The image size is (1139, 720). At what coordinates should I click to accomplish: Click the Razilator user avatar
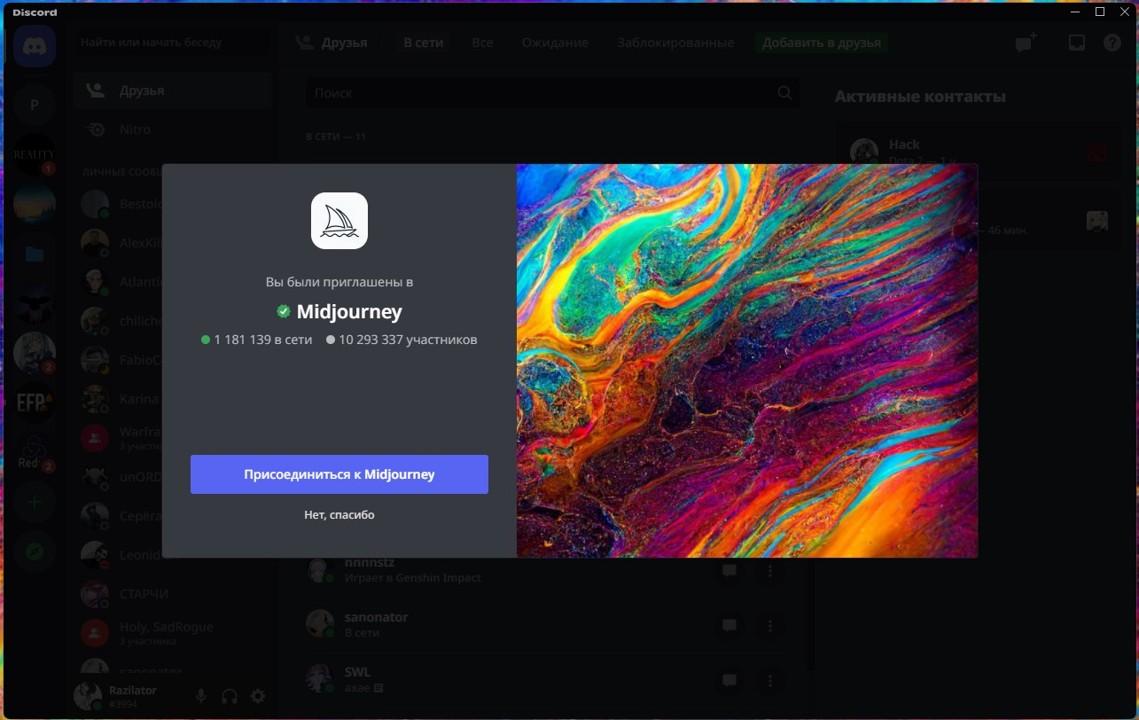pyautogui.click(x=88, y=695)
